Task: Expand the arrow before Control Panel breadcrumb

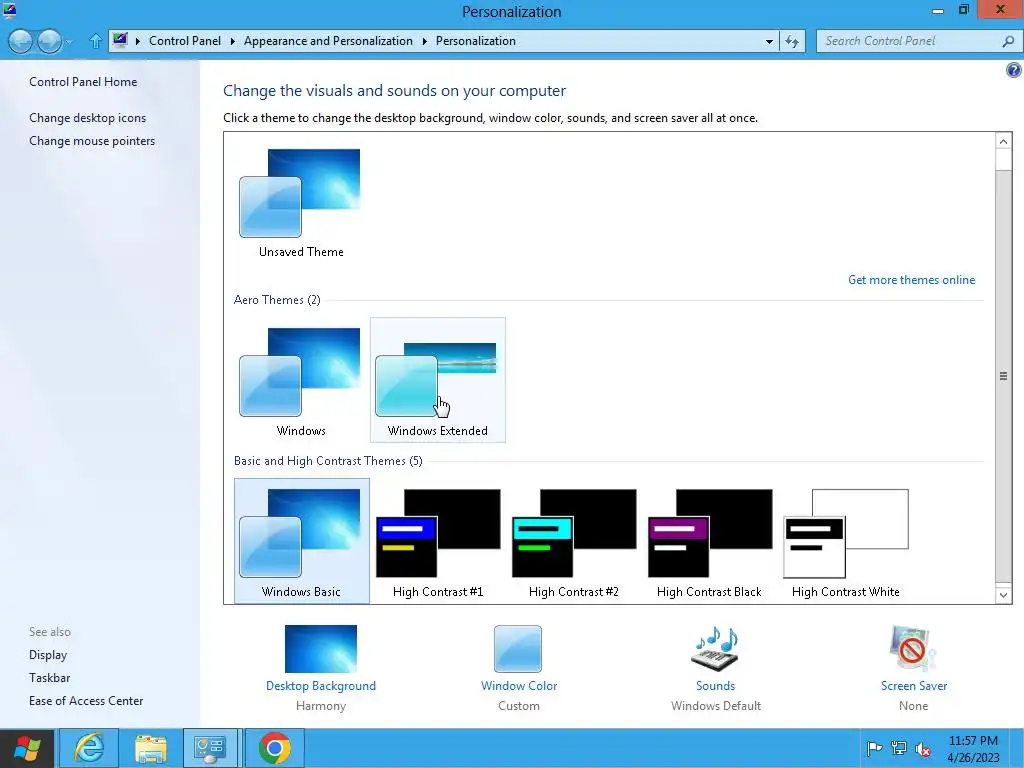Action: tap(138, 41)
